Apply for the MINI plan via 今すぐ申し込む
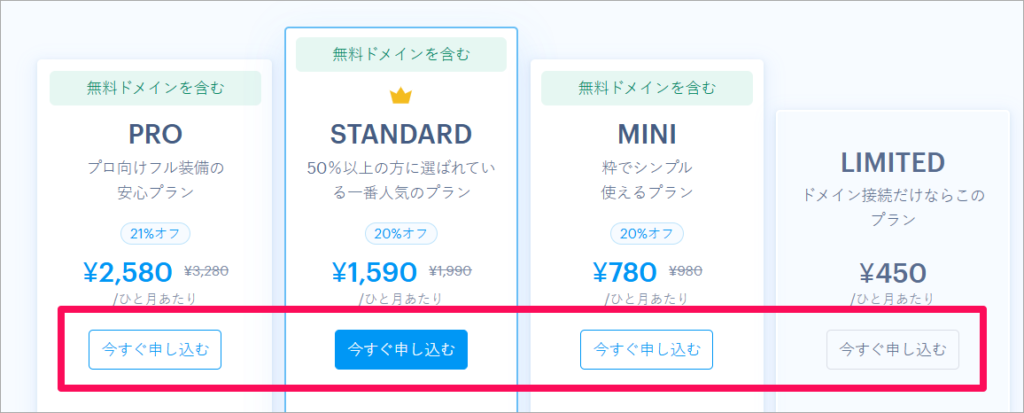The width and height of the screenshot is (1024, 413). coord(646,350)
